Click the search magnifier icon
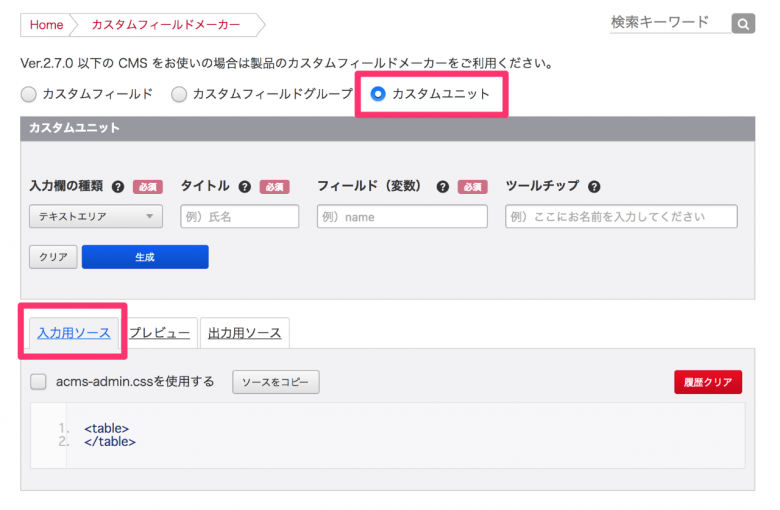This screenshot has height=510, width=780. click(x=743, y=23)
